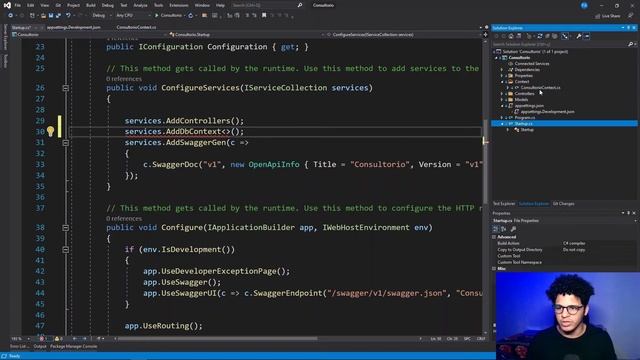Collapse the Context folder node
Viewport: 640px width, 360px height.
[x=502, y=82]
